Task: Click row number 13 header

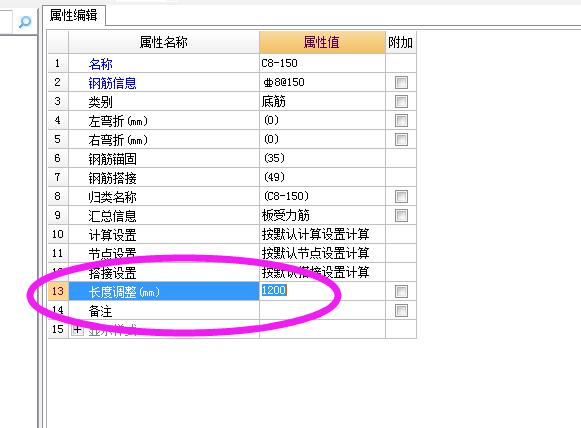Action: point(58,291)
